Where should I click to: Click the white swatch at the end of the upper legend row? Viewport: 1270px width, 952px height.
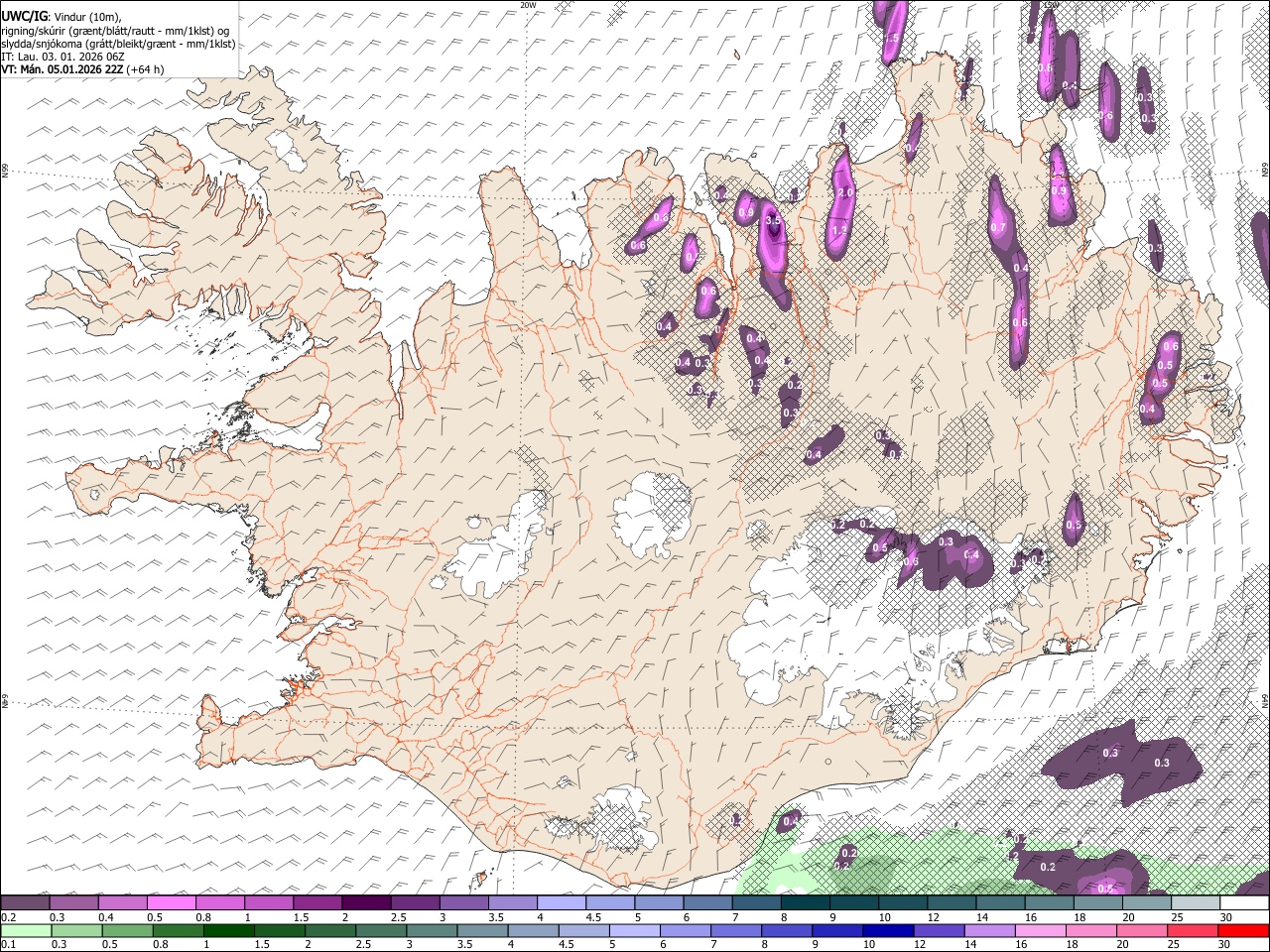tap(1243, 902)
